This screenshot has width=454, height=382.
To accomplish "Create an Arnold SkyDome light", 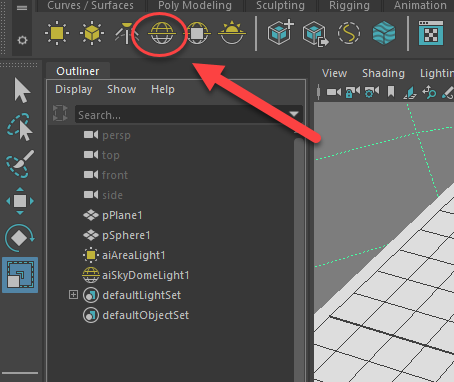I will pyautogui.click(x=162, y=33).
